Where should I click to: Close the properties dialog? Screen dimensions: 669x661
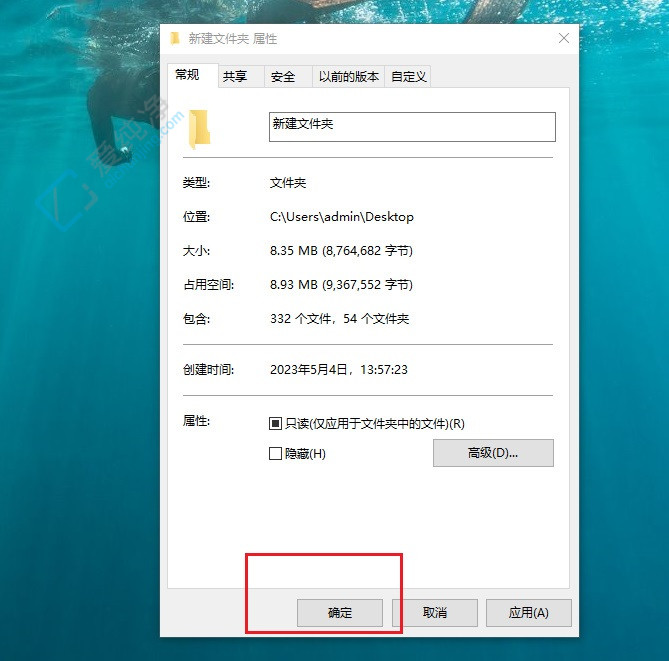(564, 38)
